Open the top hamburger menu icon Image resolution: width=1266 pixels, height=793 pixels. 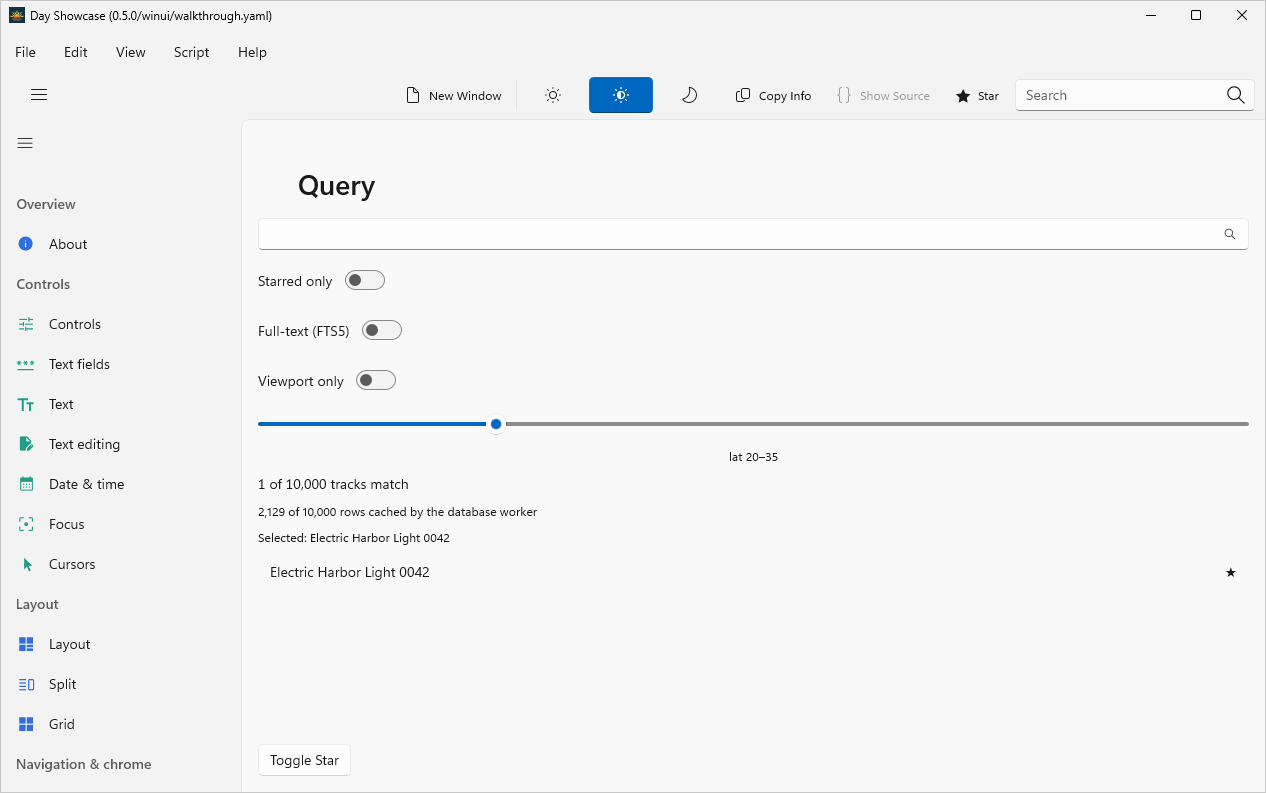coord(39,95)
